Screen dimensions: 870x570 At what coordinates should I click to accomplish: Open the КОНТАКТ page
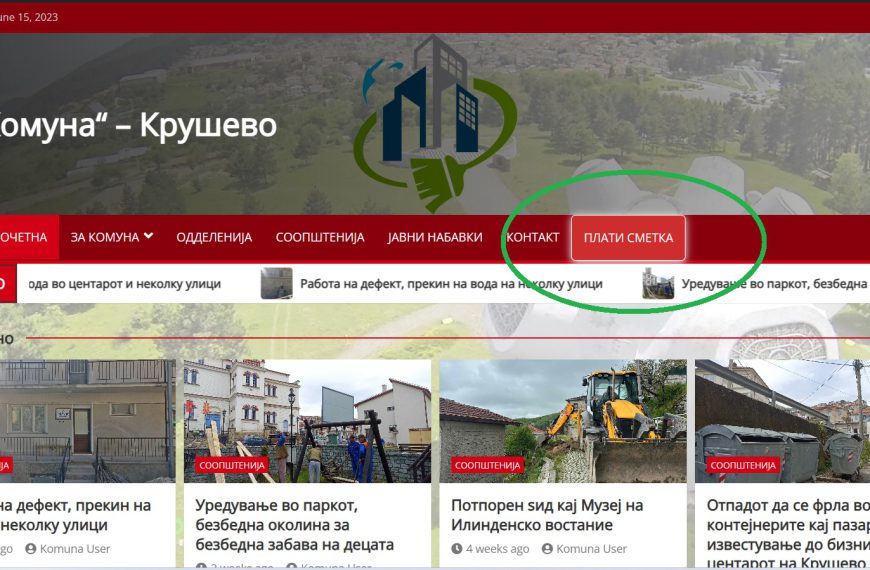coord(533,238)
